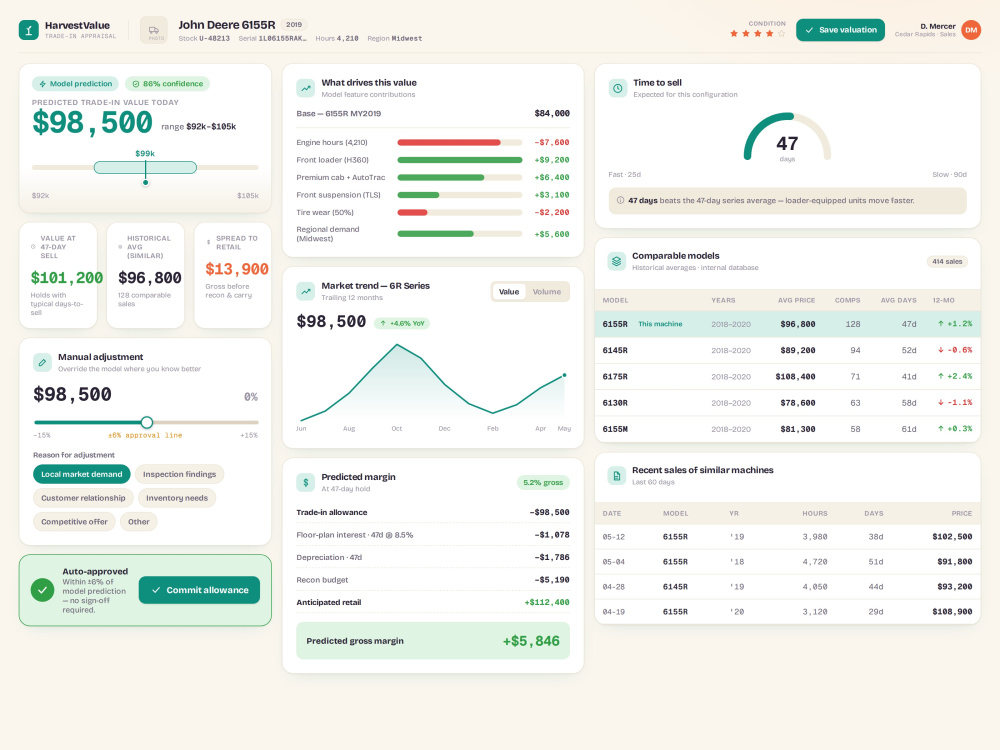This screenshot has width=1000, height=750.
Task: Click the Comparable models layers icon
Action: (x=617, y=261)
